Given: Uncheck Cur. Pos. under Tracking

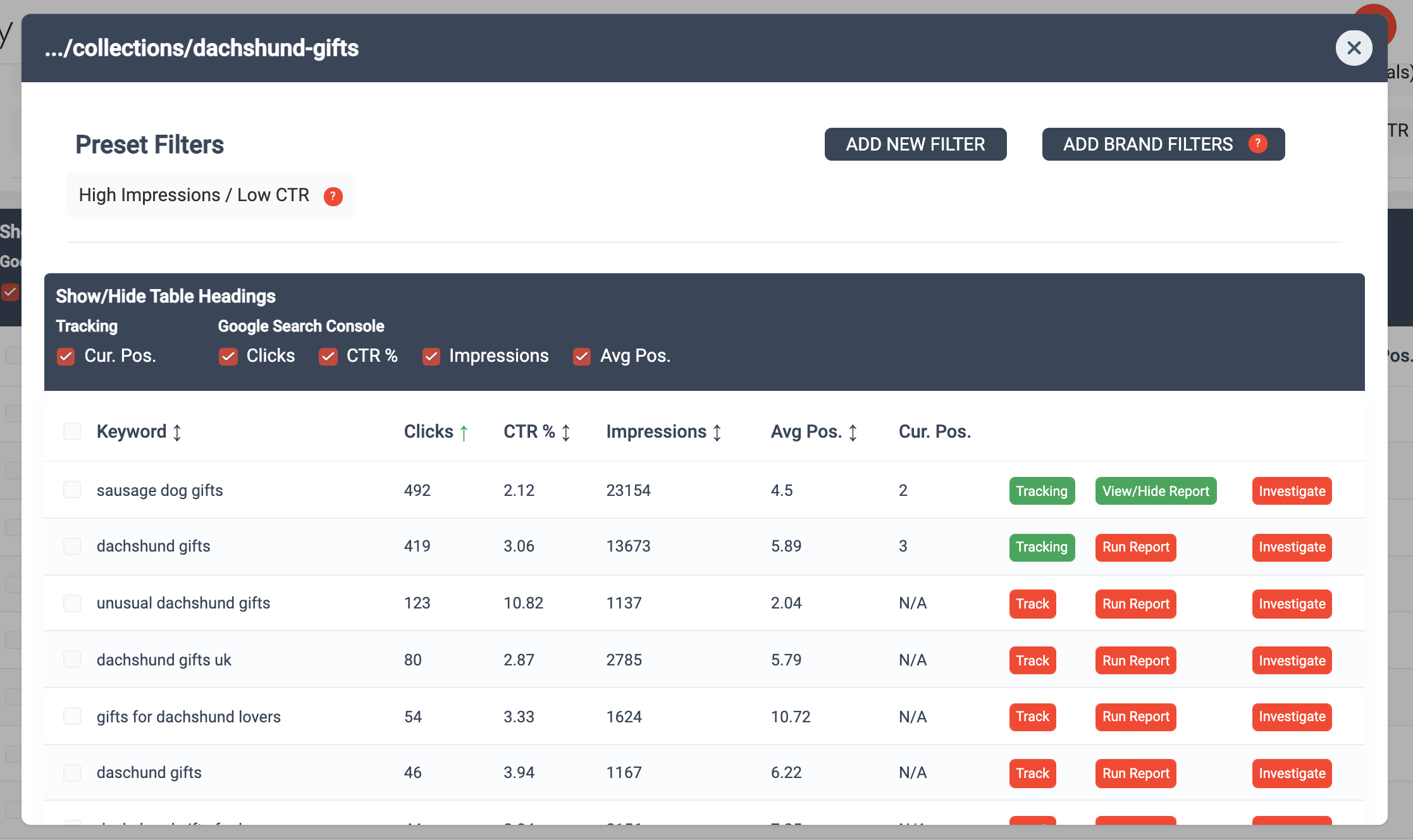Looking at the screenshot, I should click(66, 356).
